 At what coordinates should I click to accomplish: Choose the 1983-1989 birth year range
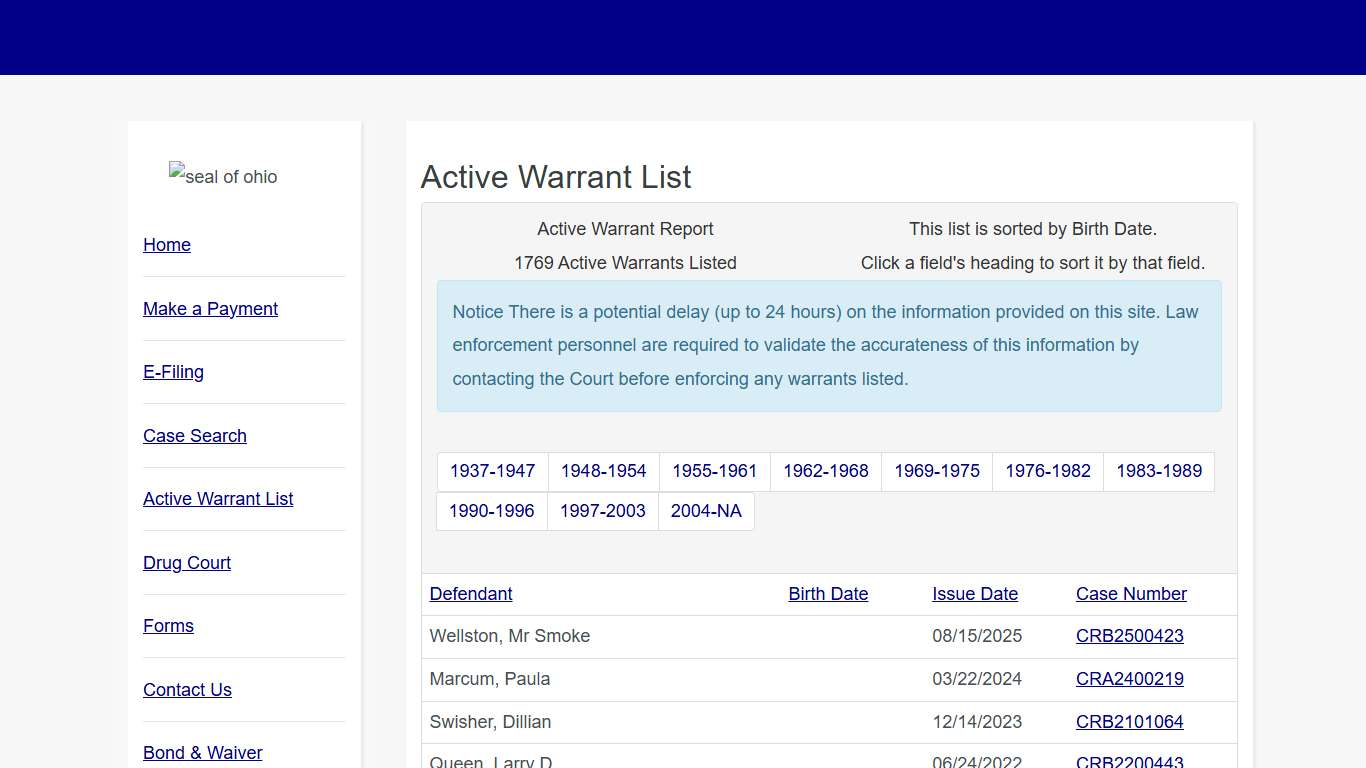click(x=1158, y=471)
